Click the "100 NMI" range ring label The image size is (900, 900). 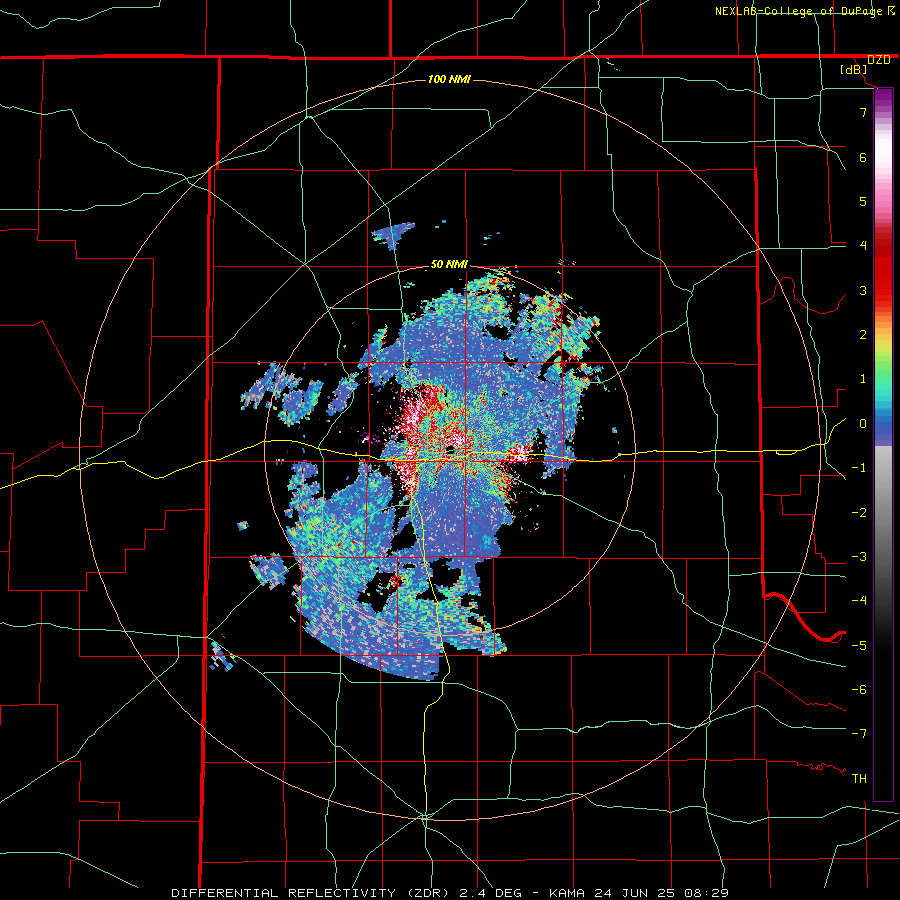[449, 79]
